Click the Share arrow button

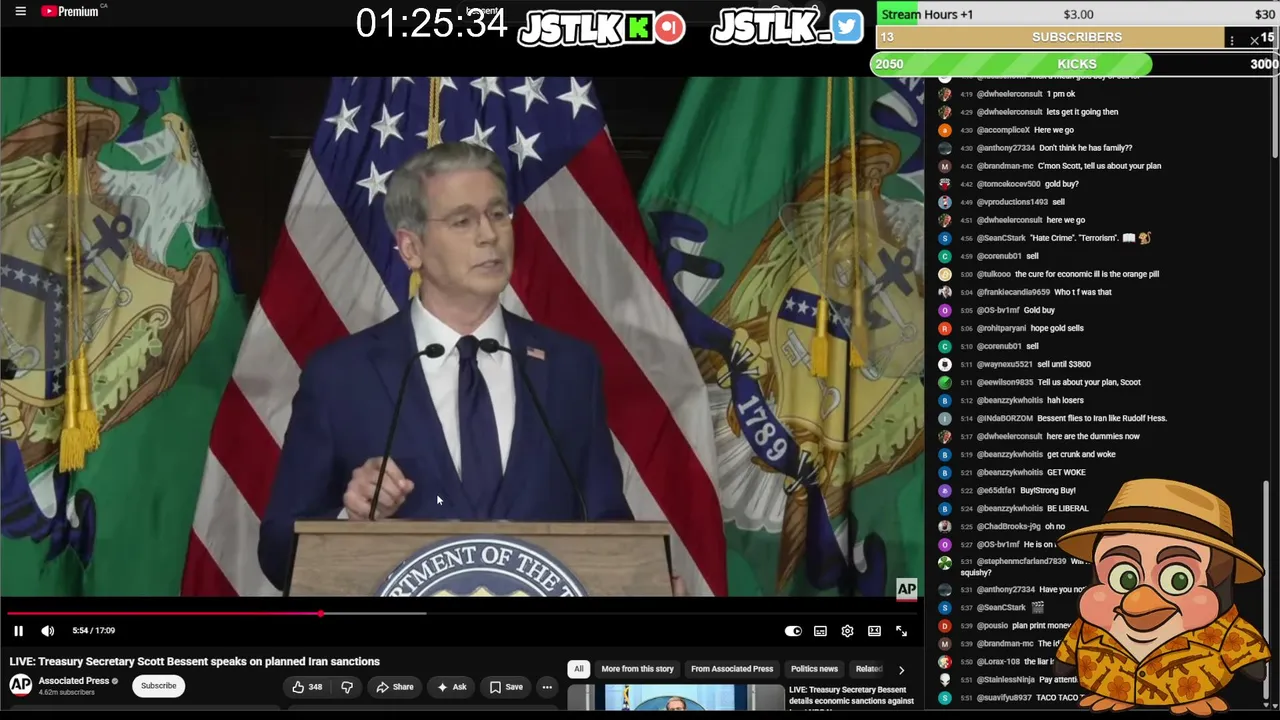coord(394,687)
